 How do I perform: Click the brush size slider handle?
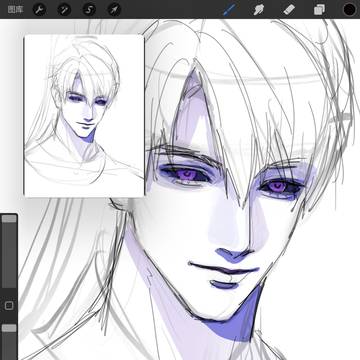coord(9,219)
